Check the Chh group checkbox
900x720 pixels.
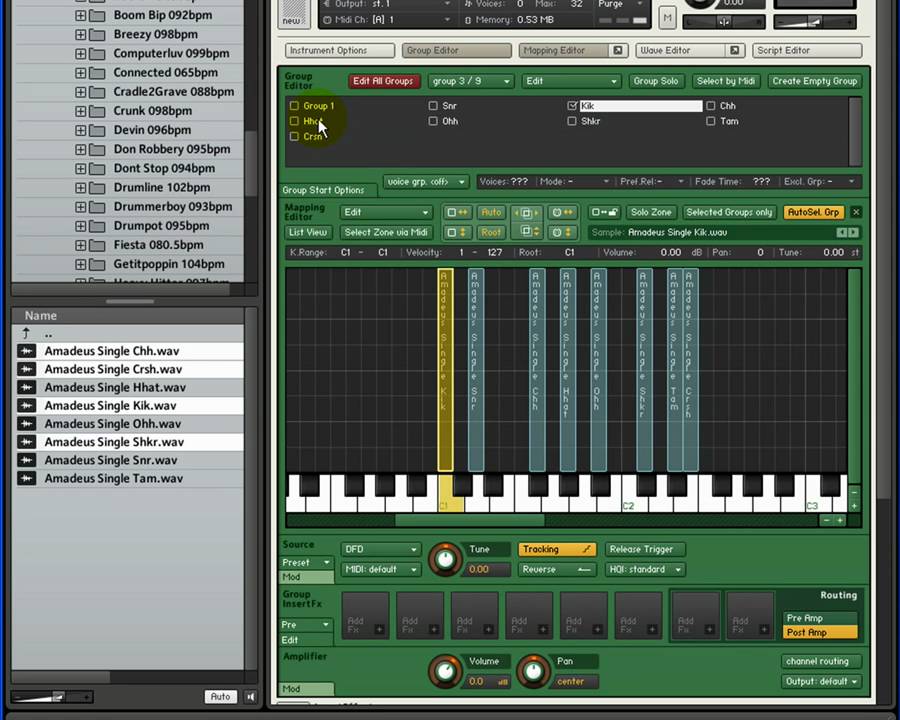pyautogui.click(x=711, y=106)
